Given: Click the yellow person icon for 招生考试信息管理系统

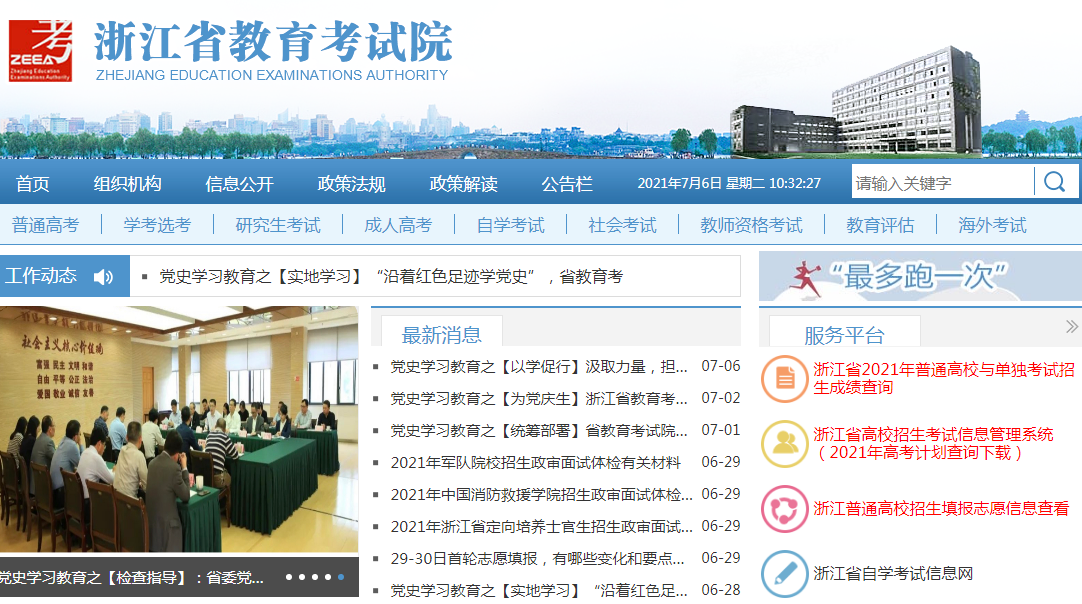Looking at the screenshot, I should [x=787, y=441].
